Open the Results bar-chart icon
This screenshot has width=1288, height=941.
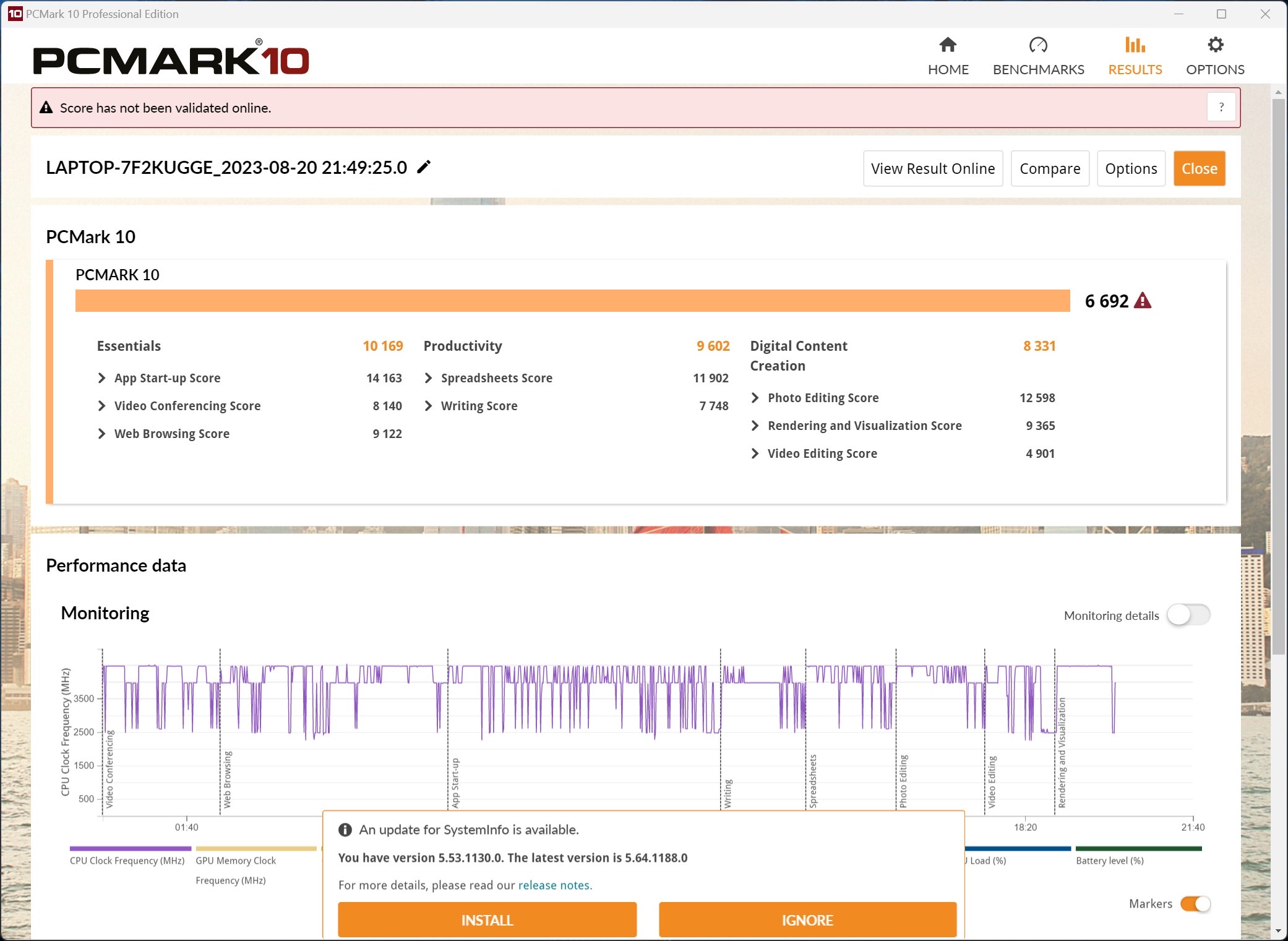1135,45
